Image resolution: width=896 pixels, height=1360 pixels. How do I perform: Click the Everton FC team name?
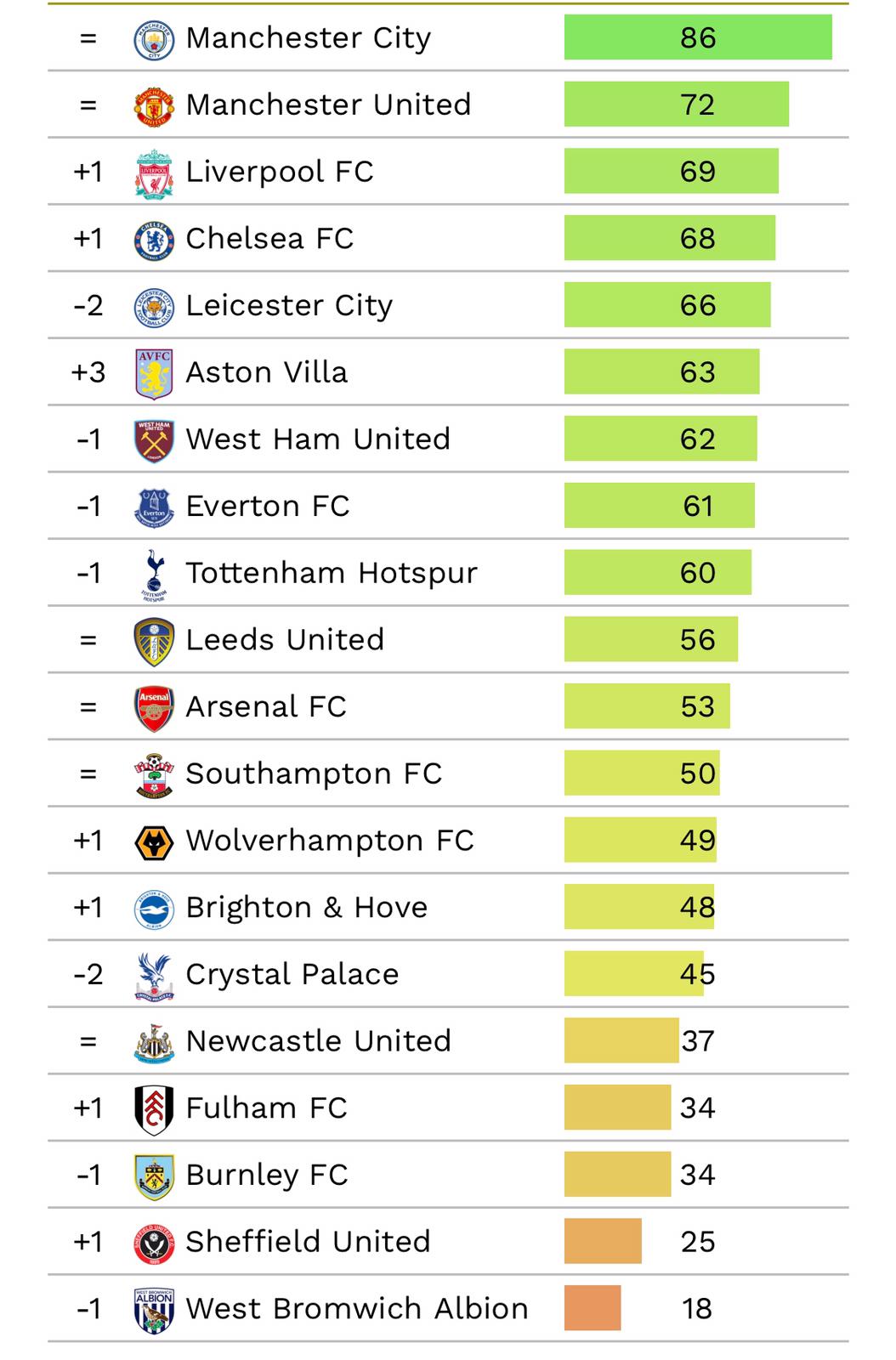[x=268, y=507]
